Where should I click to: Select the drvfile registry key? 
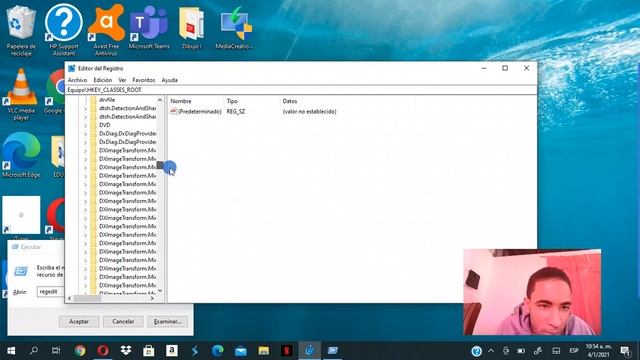(x=107, y=100)
